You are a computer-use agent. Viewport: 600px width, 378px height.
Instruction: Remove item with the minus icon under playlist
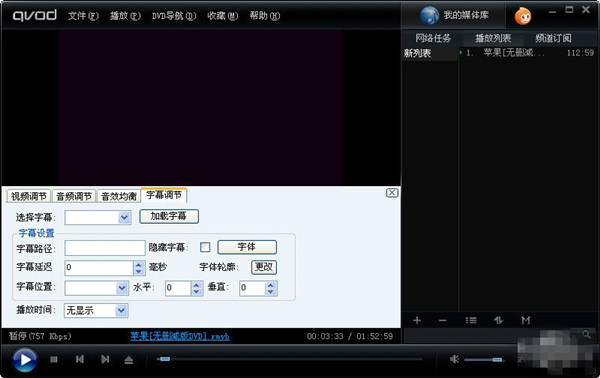tap(442, 320)
